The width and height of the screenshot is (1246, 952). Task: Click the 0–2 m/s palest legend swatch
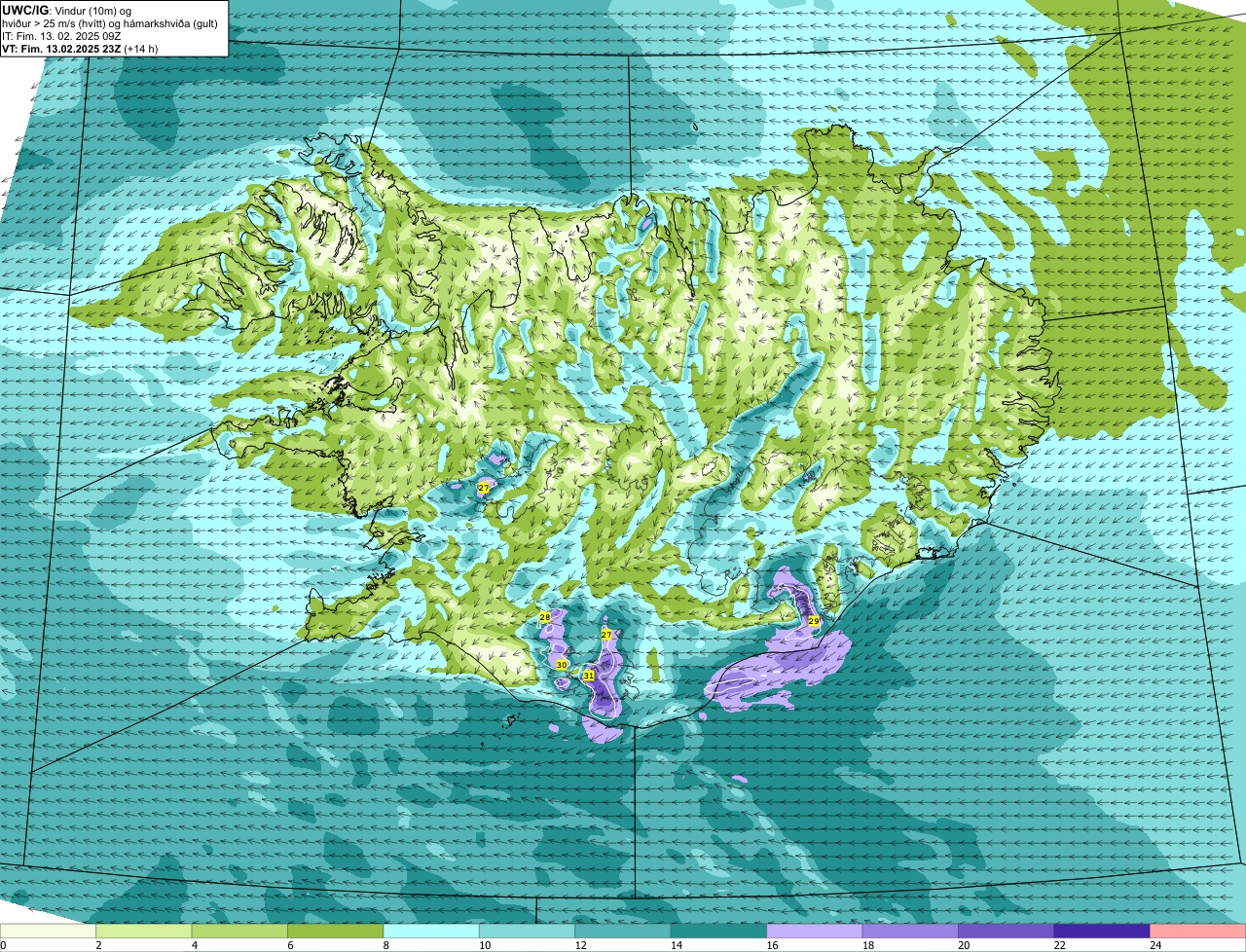pos(49,931)
